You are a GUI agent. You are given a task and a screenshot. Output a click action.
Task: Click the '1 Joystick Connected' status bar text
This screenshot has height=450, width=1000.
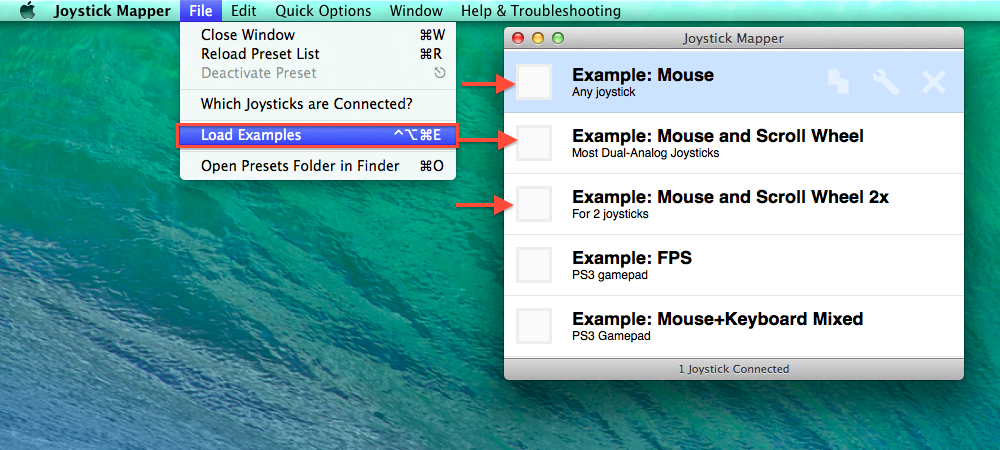733,369
